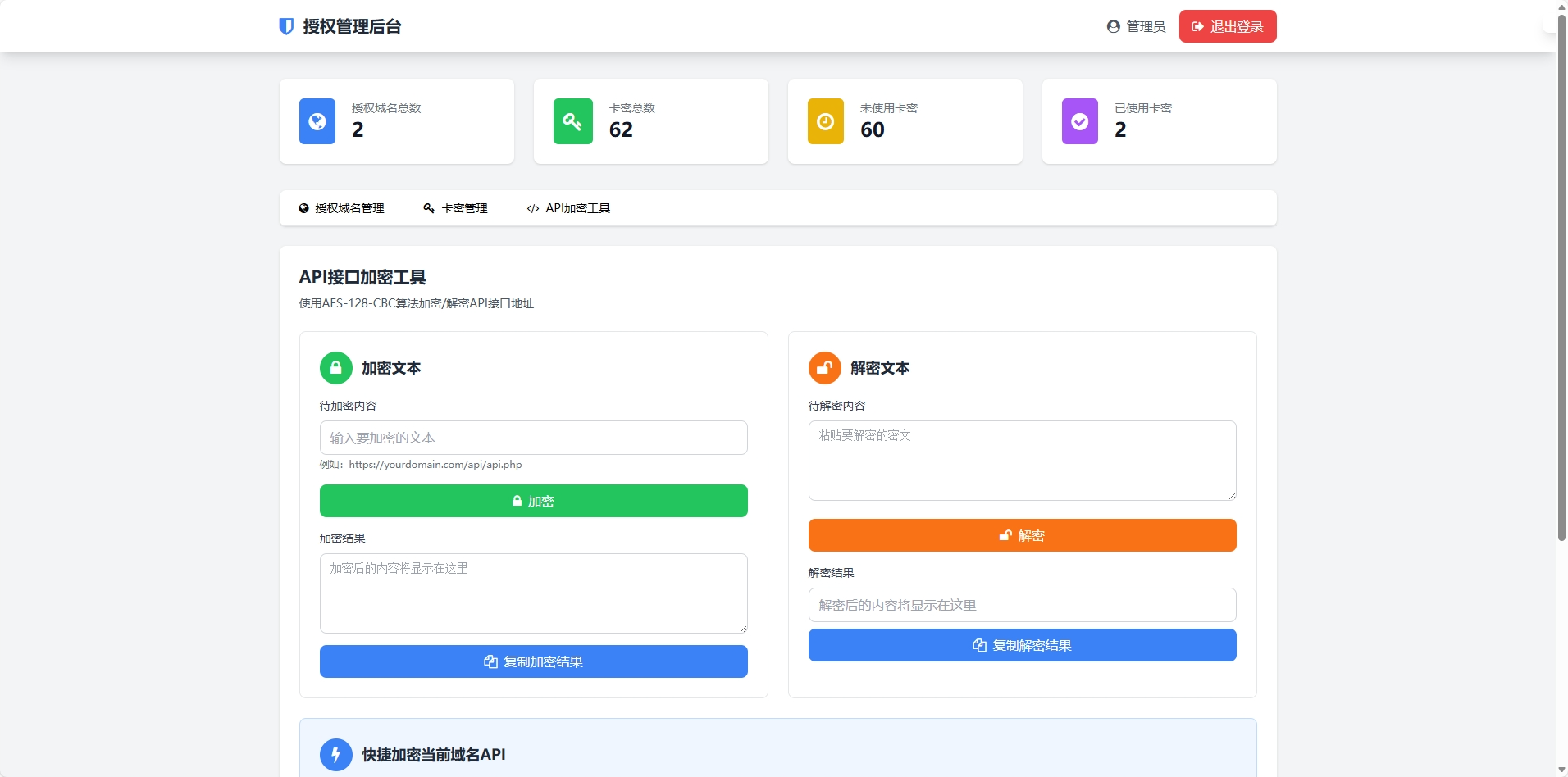Select the API加密工具 tab
Screen dimensions: 1568x777
[568, 208]
